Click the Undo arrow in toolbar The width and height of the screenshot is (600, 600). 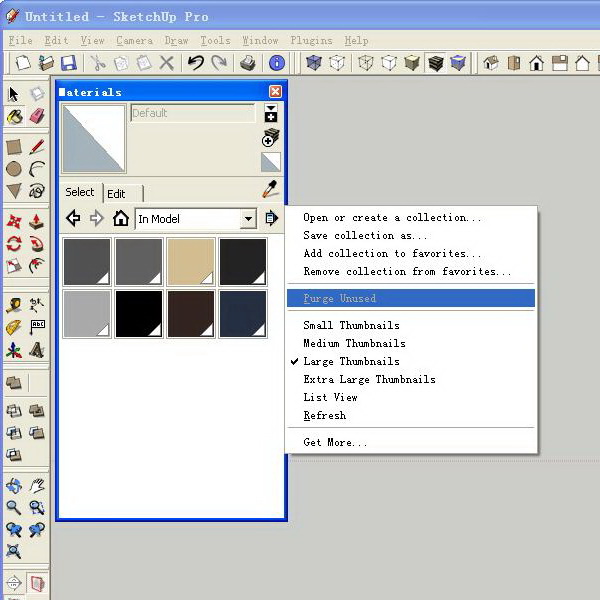click(196, 63)
